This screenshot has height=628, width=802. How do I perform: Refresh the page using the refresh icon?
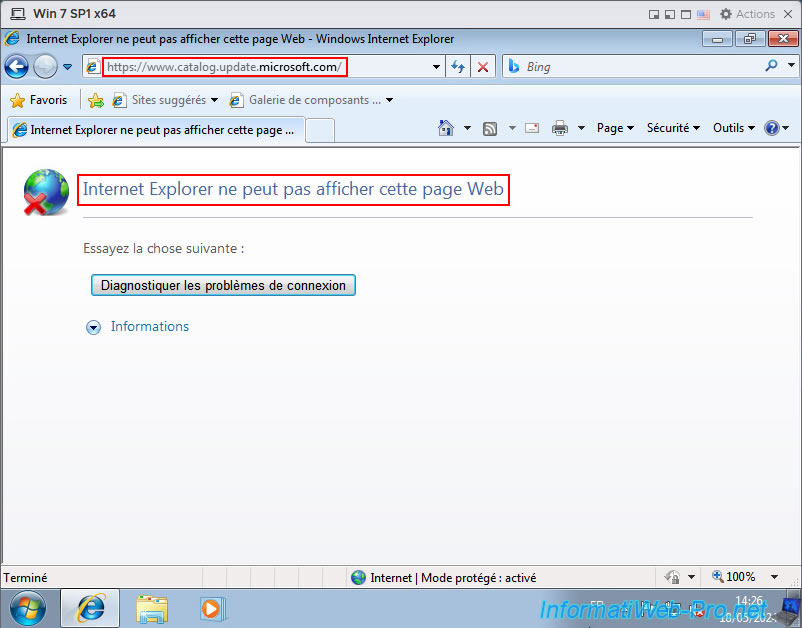(458, 67)
